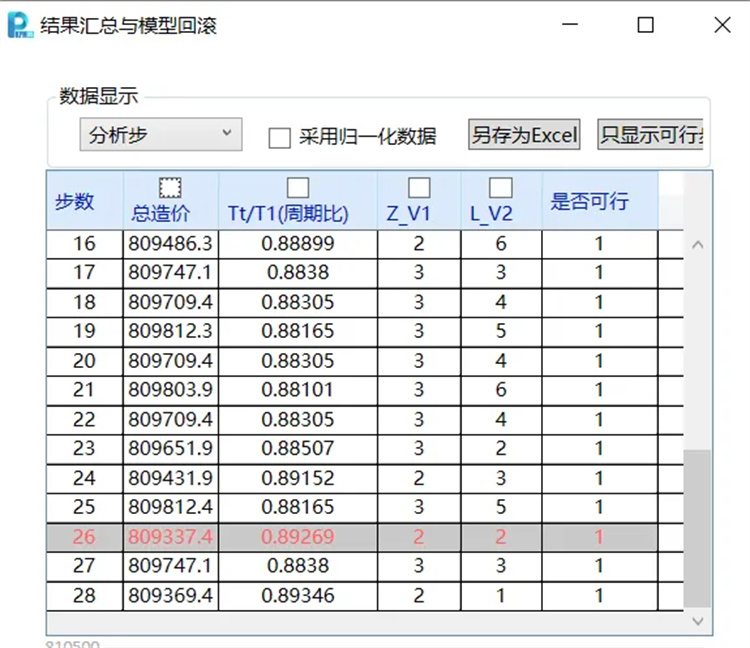The width and height of the screenshot is (750, 648).
Task: Select the cell with period ratio 0.88101
Action: pos(297,390)
